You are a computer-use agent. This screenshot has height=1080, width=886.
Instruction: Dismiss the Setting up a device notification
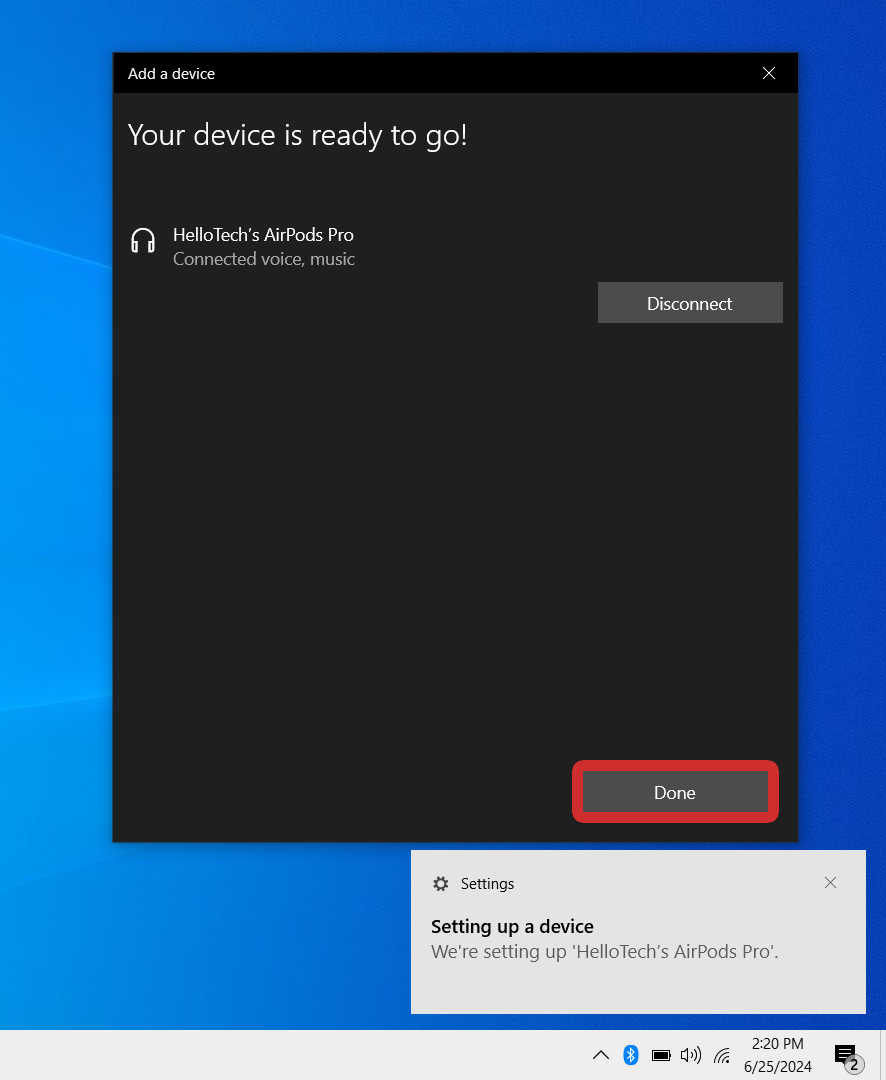coord(830,883)
